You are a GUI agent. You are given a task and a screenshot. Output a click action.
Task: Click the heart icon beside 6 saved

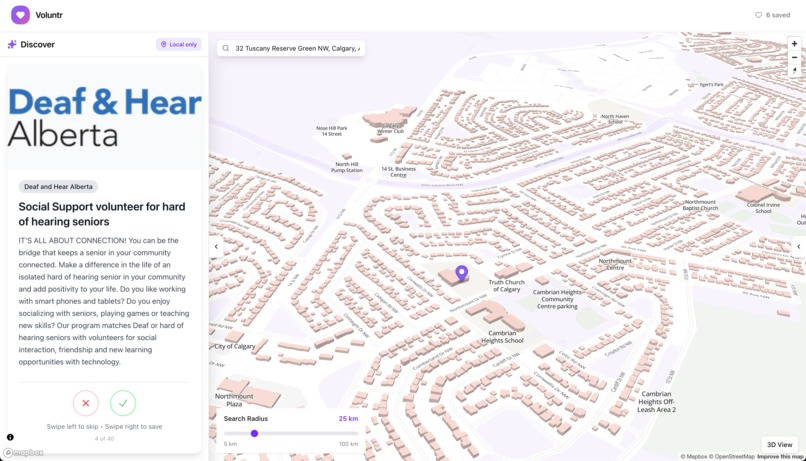758,15
